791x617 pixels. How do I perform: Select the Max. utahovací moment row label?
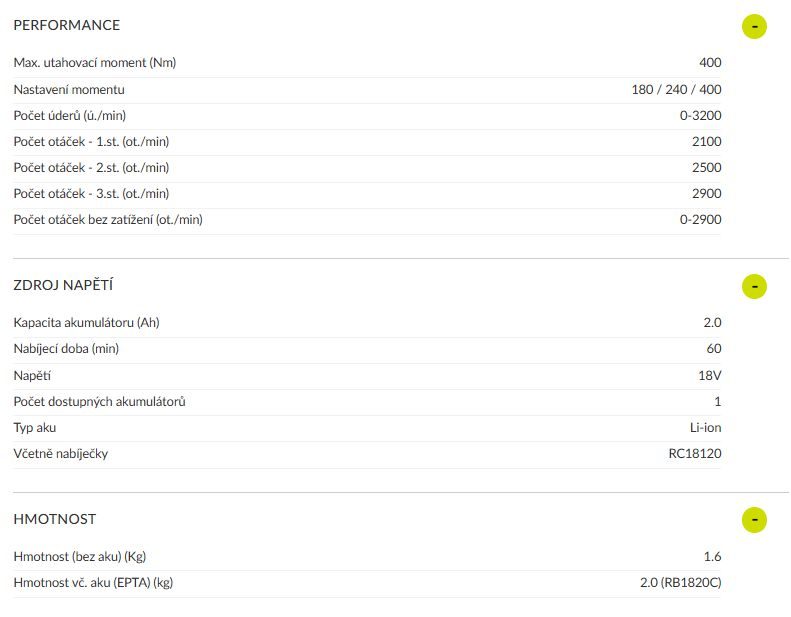pos(95,63)
